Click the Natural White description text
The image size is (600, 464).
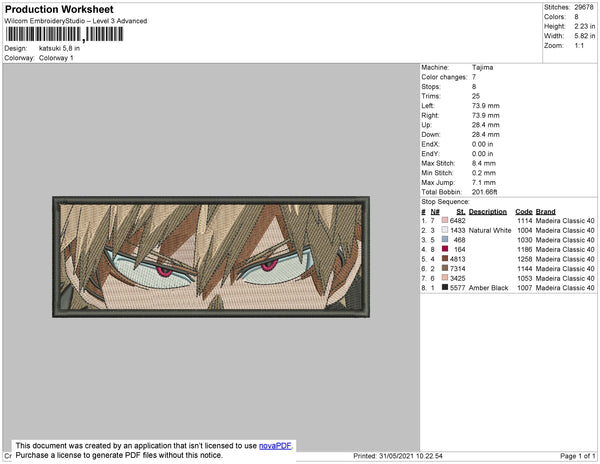tap(490, 230)
